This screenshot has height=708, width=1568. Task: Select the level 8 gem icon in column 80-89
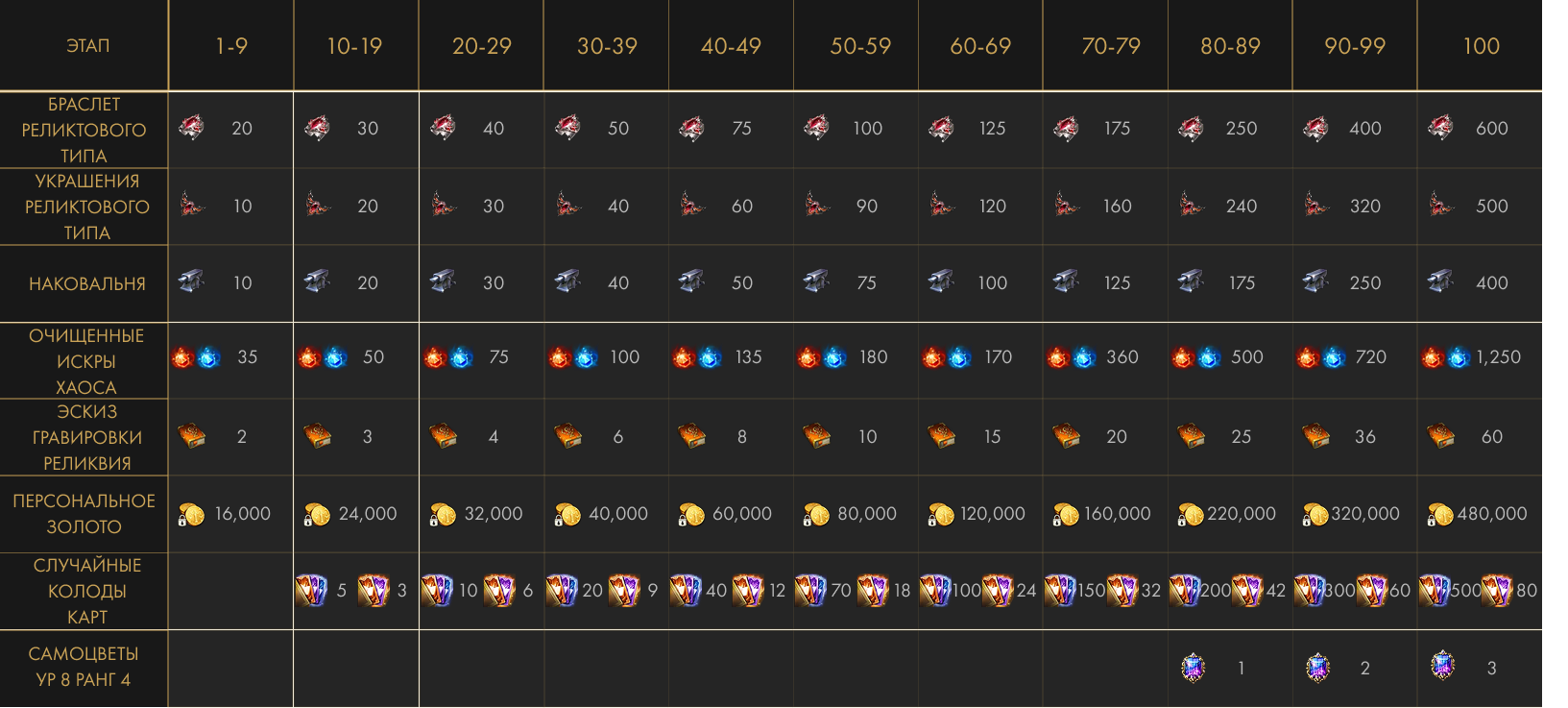click(1193, 668)
